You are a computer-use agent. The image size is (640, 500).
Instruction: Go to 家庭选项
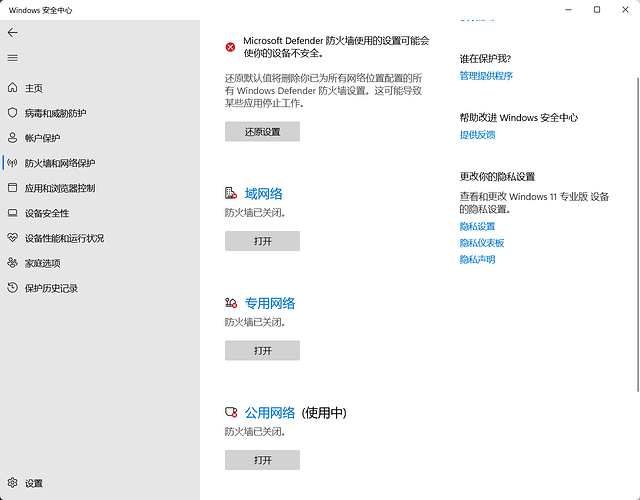click(x=42, y=263)
